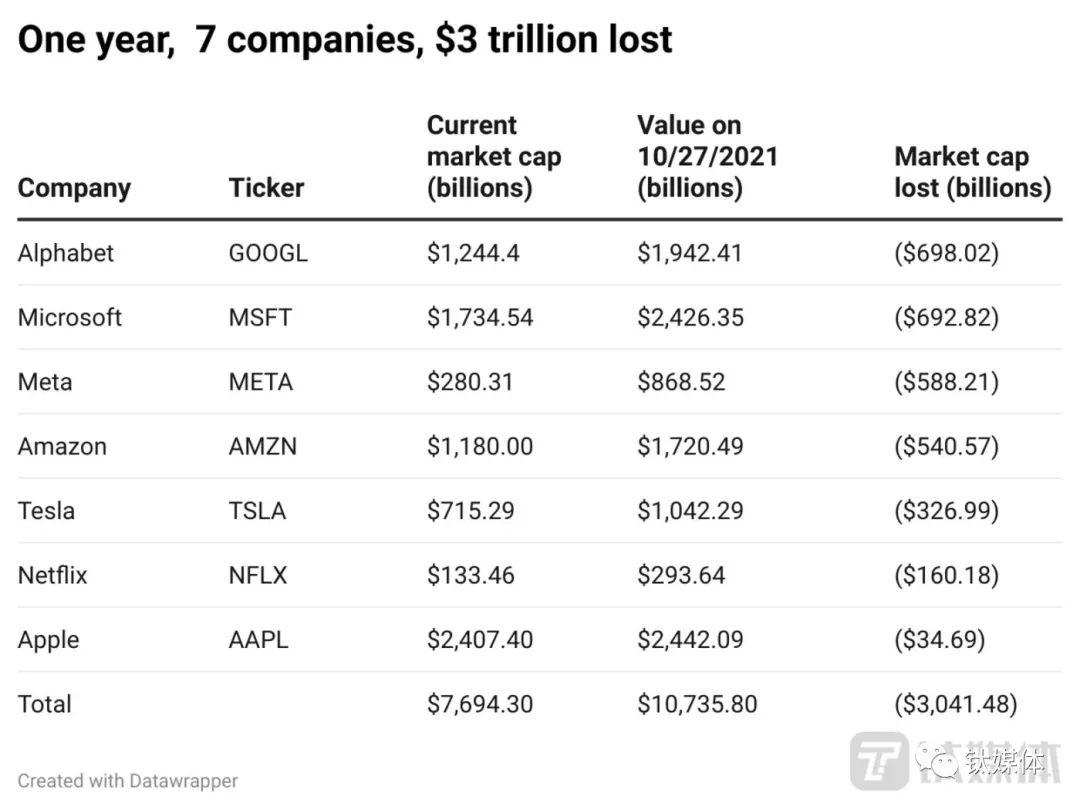The image size is (1080, 810).
Task: Click the Market cap lost column header
Action: (972, 172)
